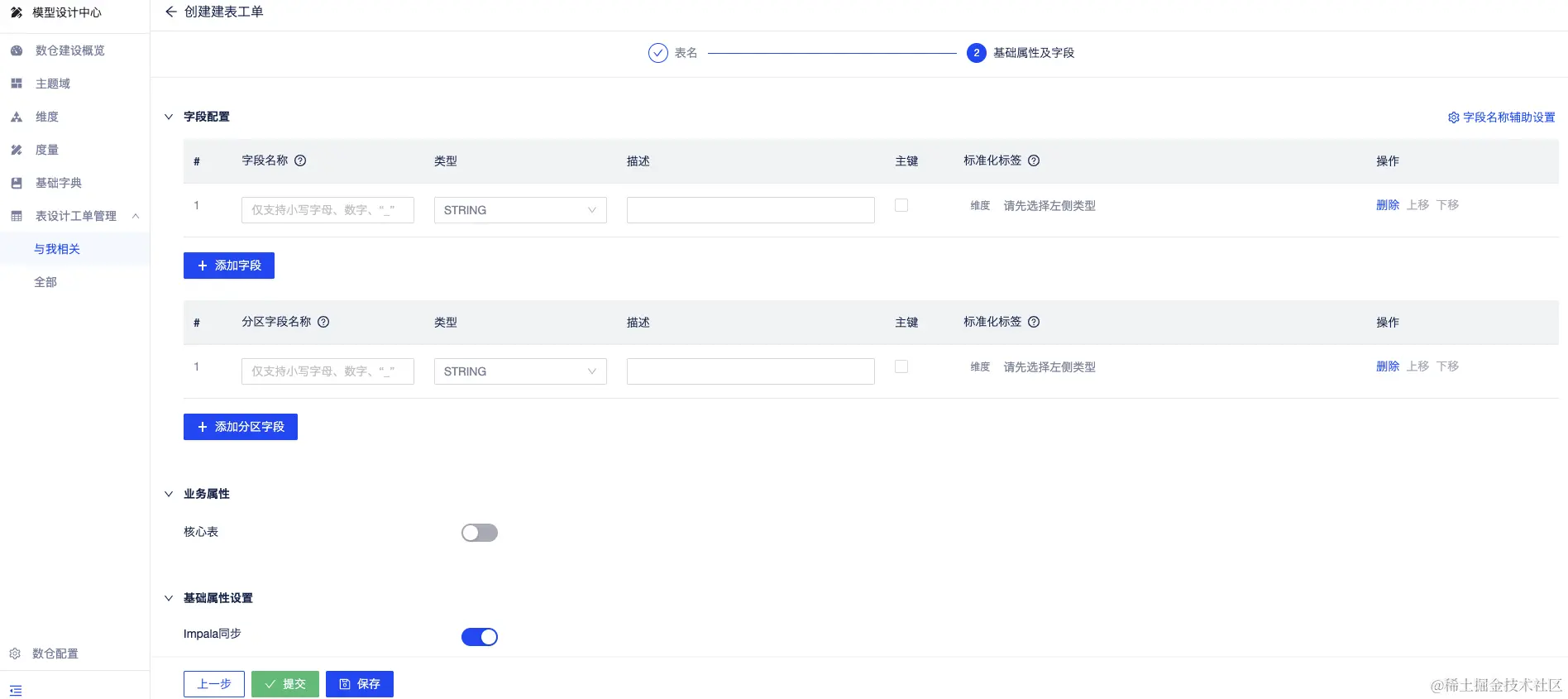The image size is (1568, 699).
Task: Click 下移 in the field row
Action: click(x=1447, y=205)
